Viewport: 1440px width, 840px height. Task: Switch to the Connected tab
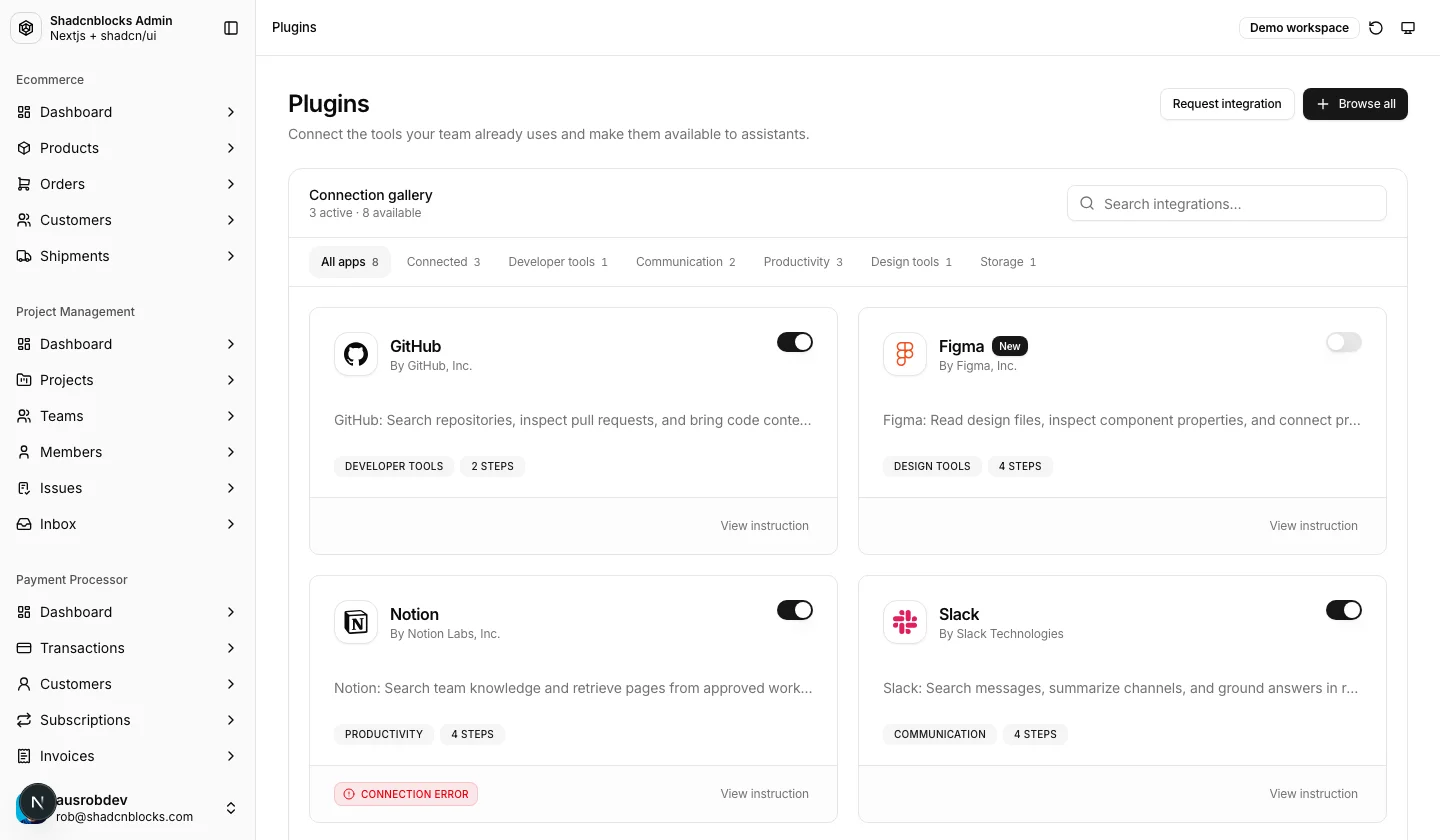click(444, 262)
